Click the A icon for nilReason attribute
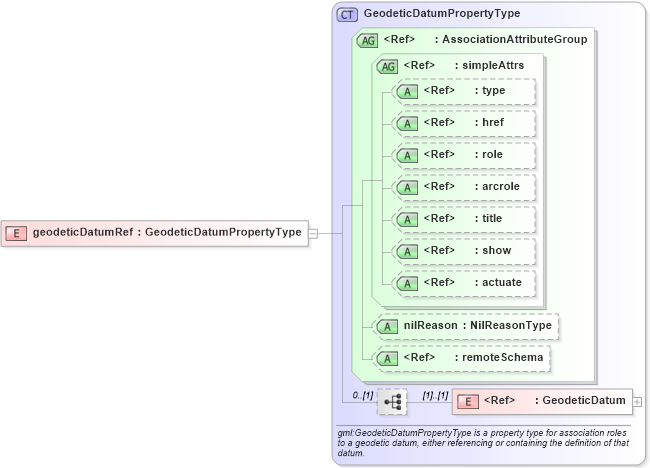 coord(387,327)
